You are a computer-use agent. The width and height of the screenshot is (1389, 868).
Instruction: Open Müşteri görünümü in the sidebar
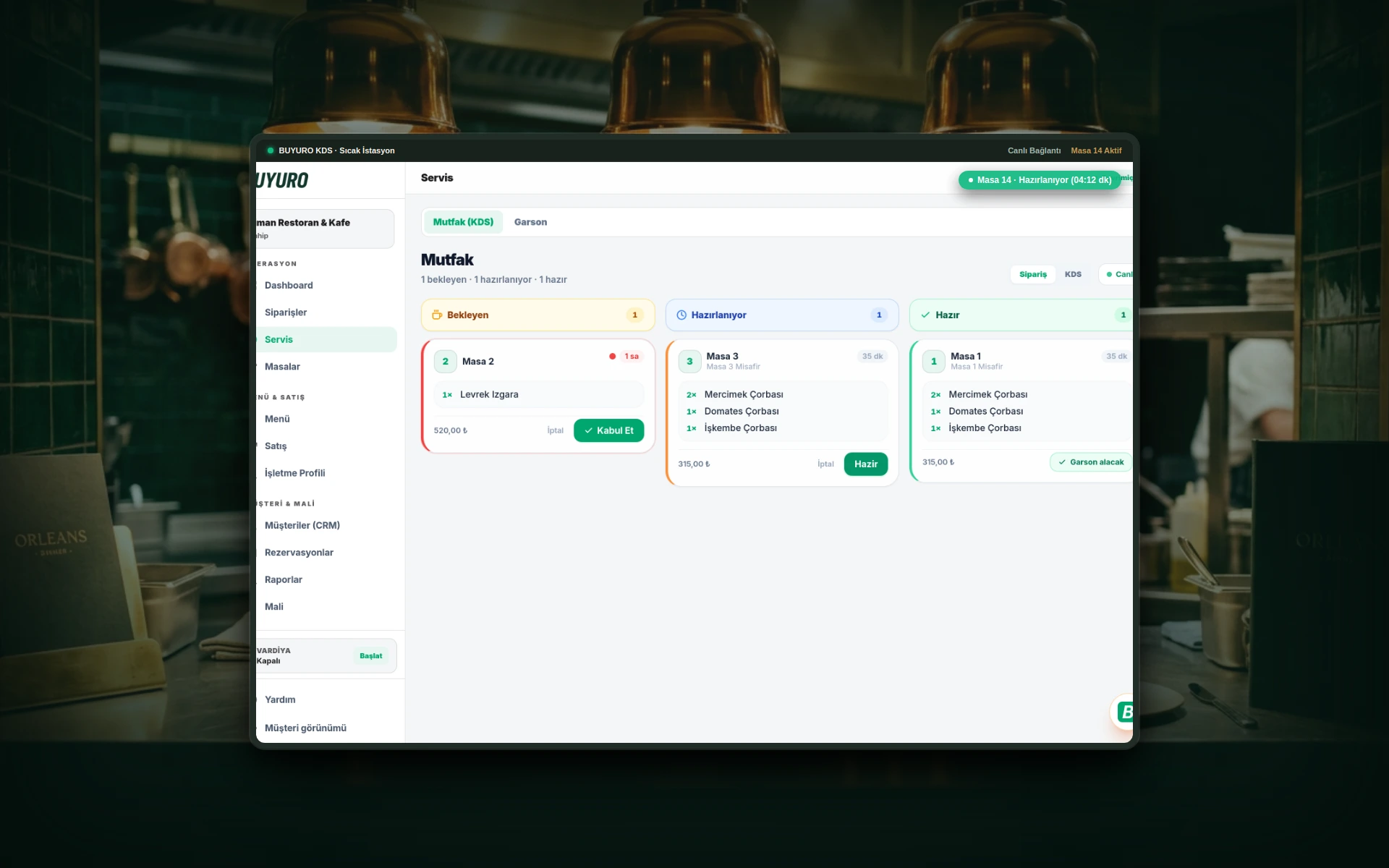coord(326,728)
